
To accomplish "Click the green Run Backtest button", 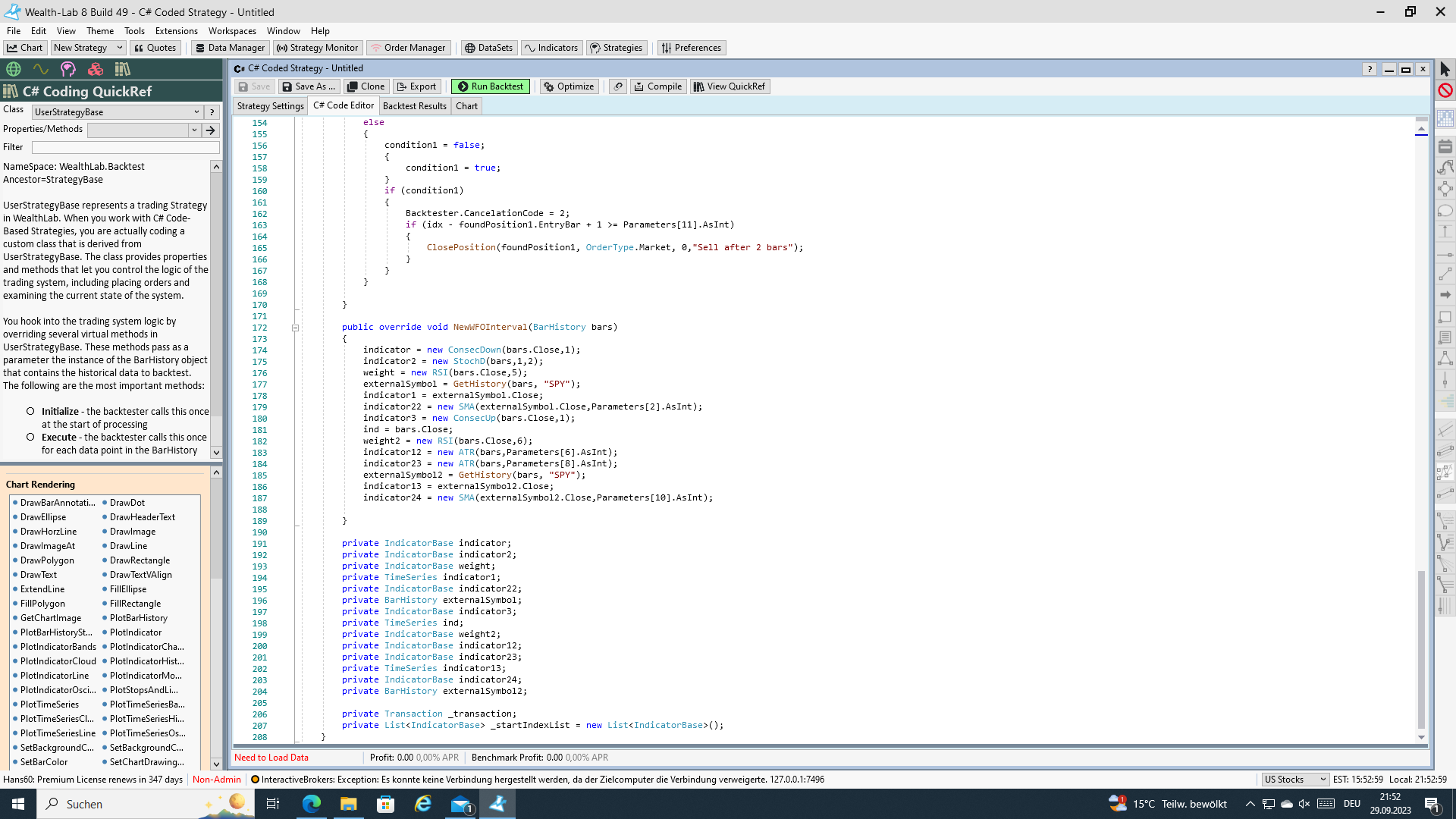I will tap(490, 86).
